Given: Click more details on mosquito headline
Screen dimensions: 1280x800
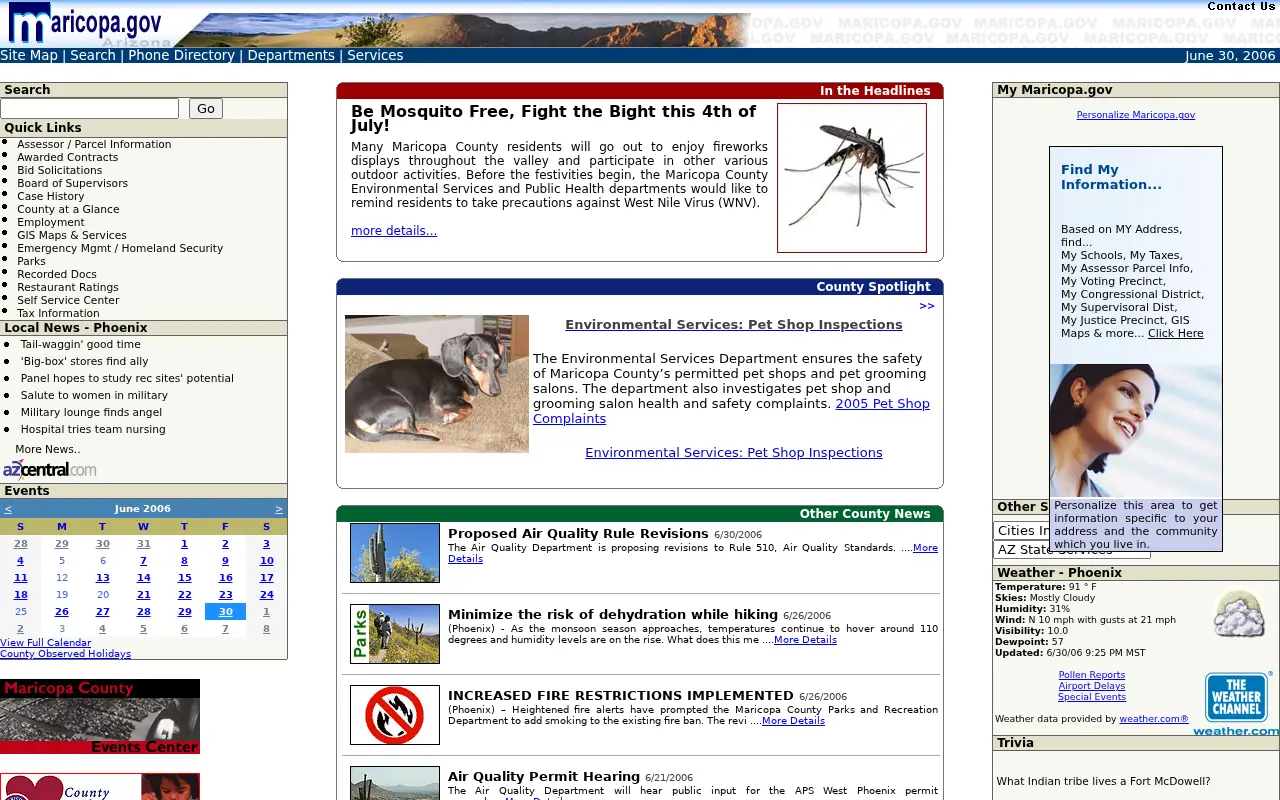Looking at the screenshot, I should coord(394,231).
